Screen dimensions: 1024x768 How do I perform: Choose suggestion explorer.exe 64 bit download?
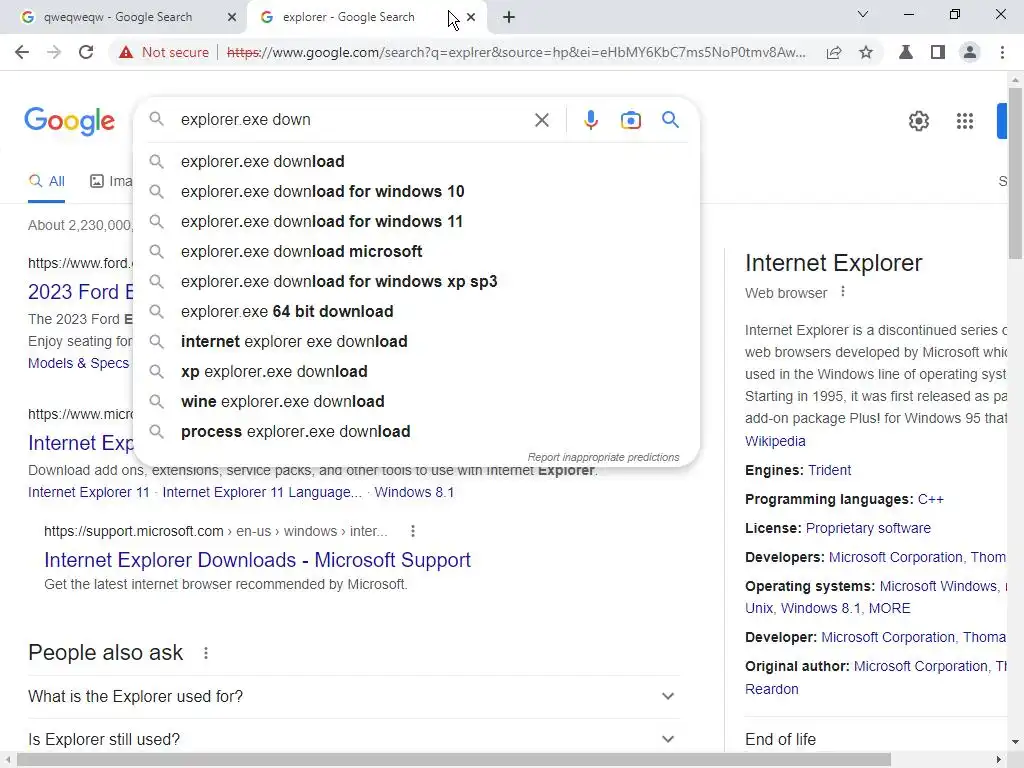(x=416, y=312)
